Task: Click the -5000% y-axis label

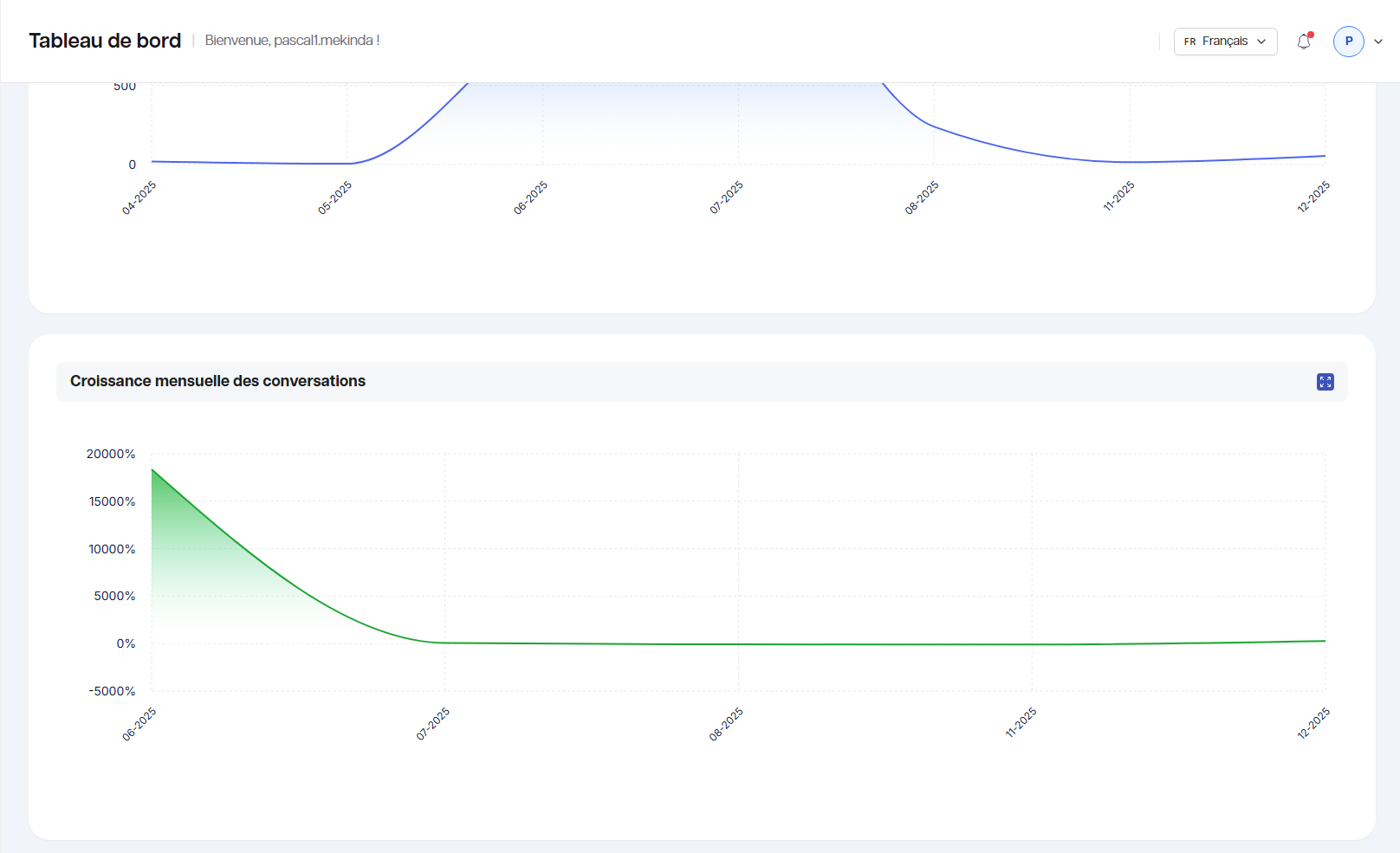Action: [112, 691]
